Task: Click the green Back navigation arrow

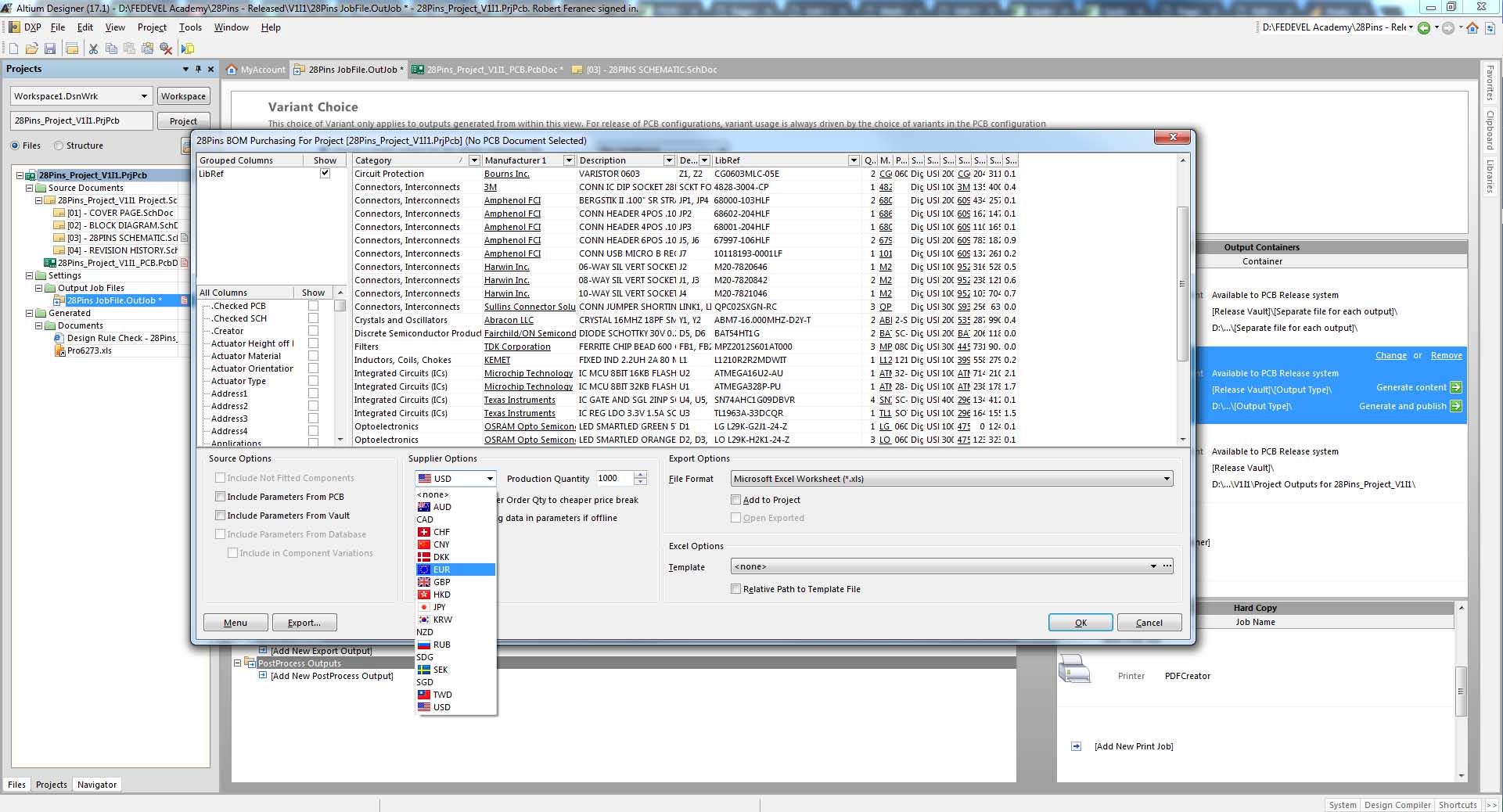Action: pos(1424,28)
